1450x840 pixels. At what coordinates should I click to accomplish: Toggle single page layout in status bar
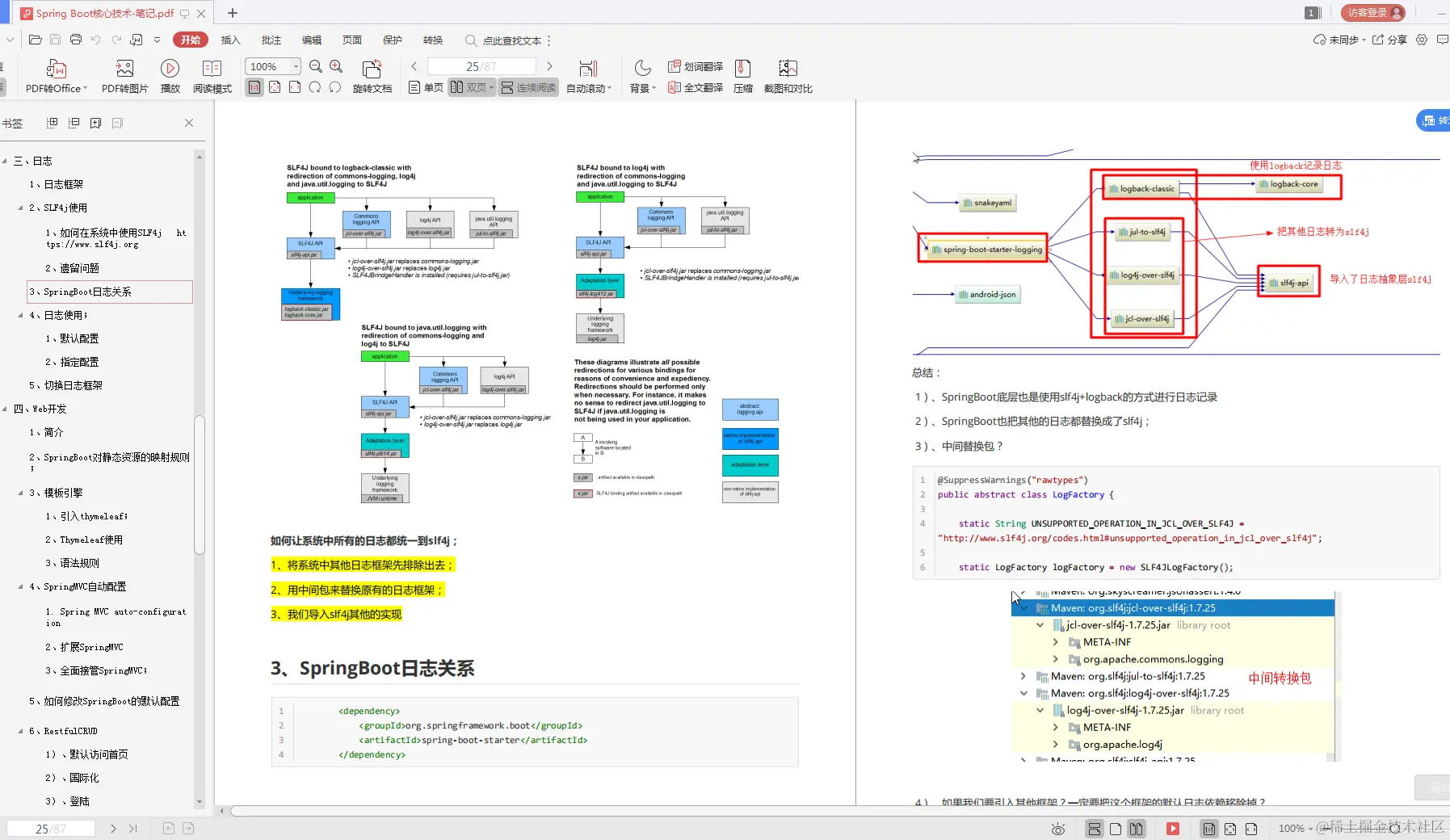(1116, 829)
